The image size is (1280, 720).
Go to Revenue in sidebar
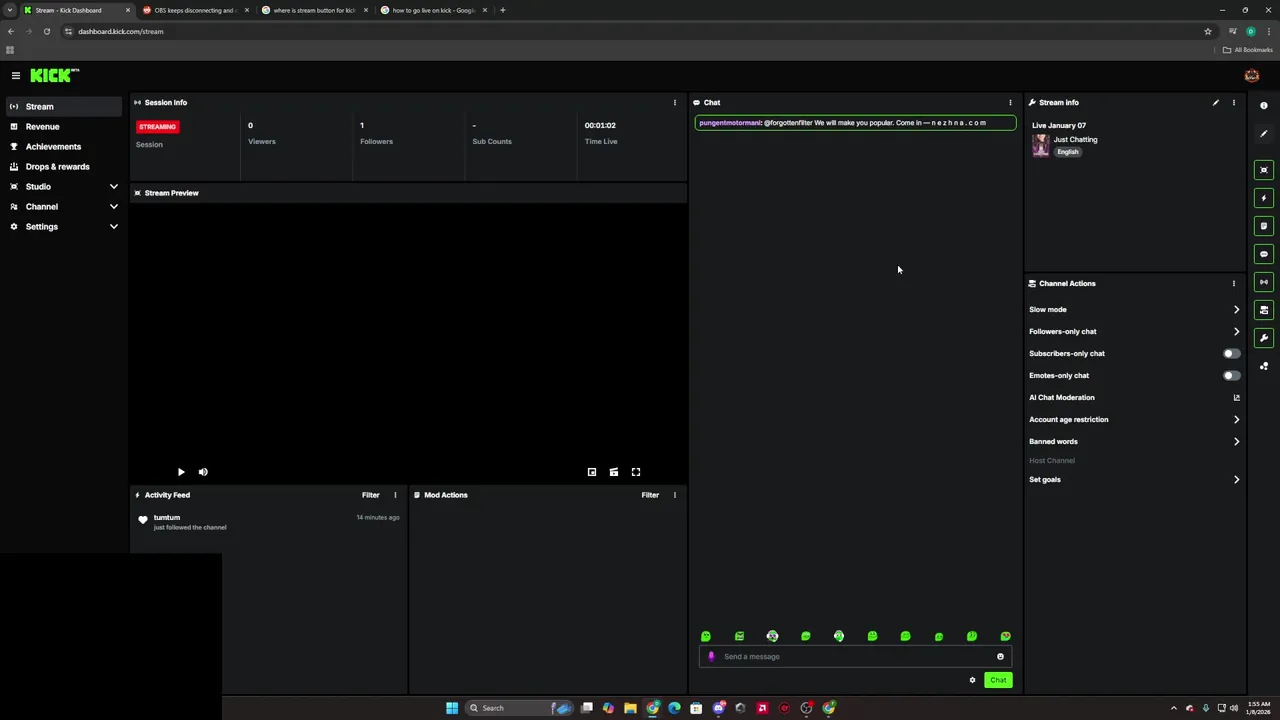(64, 127)
